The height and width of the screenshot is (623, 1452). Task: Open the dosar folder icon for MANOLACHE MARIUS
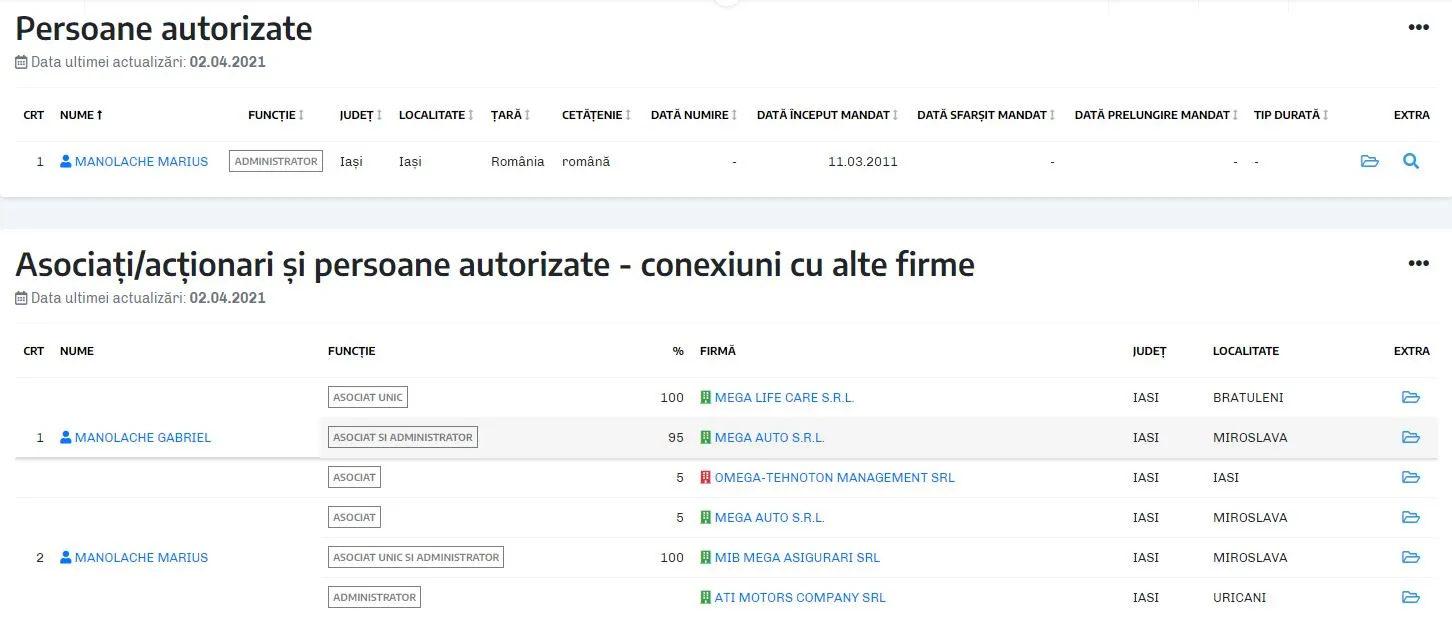(x=1369, y=161)
